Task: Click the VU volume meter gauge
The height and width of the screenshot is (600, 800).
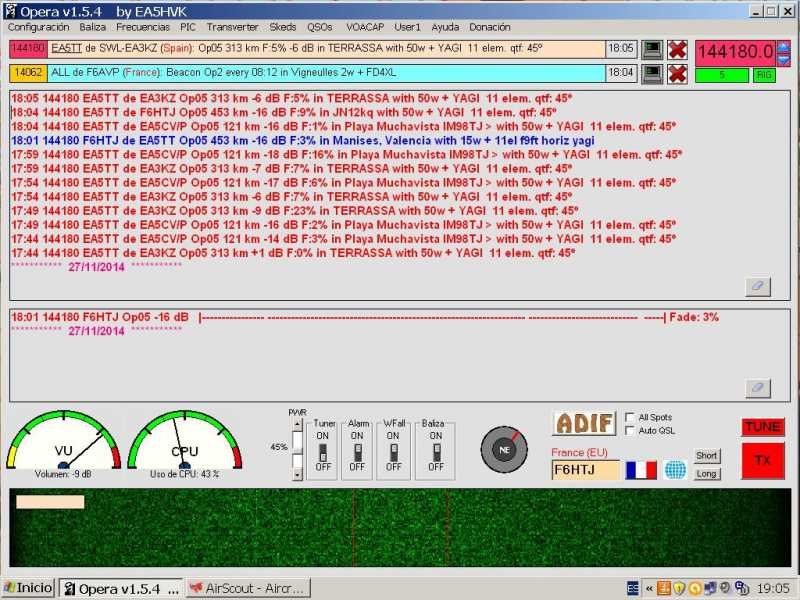Action: (63, 440)
